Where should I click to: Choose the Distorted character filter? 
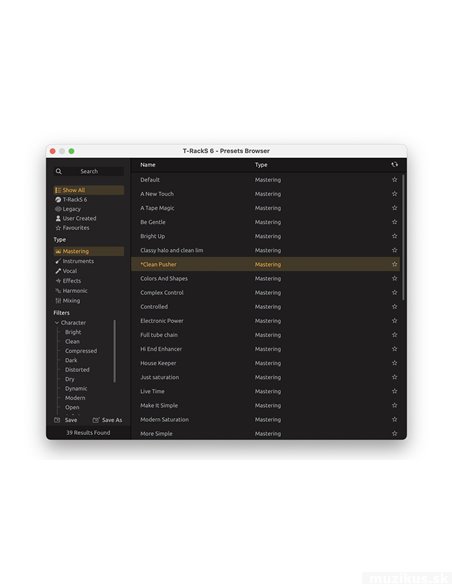pyautogui.click(x=77, y=369)
